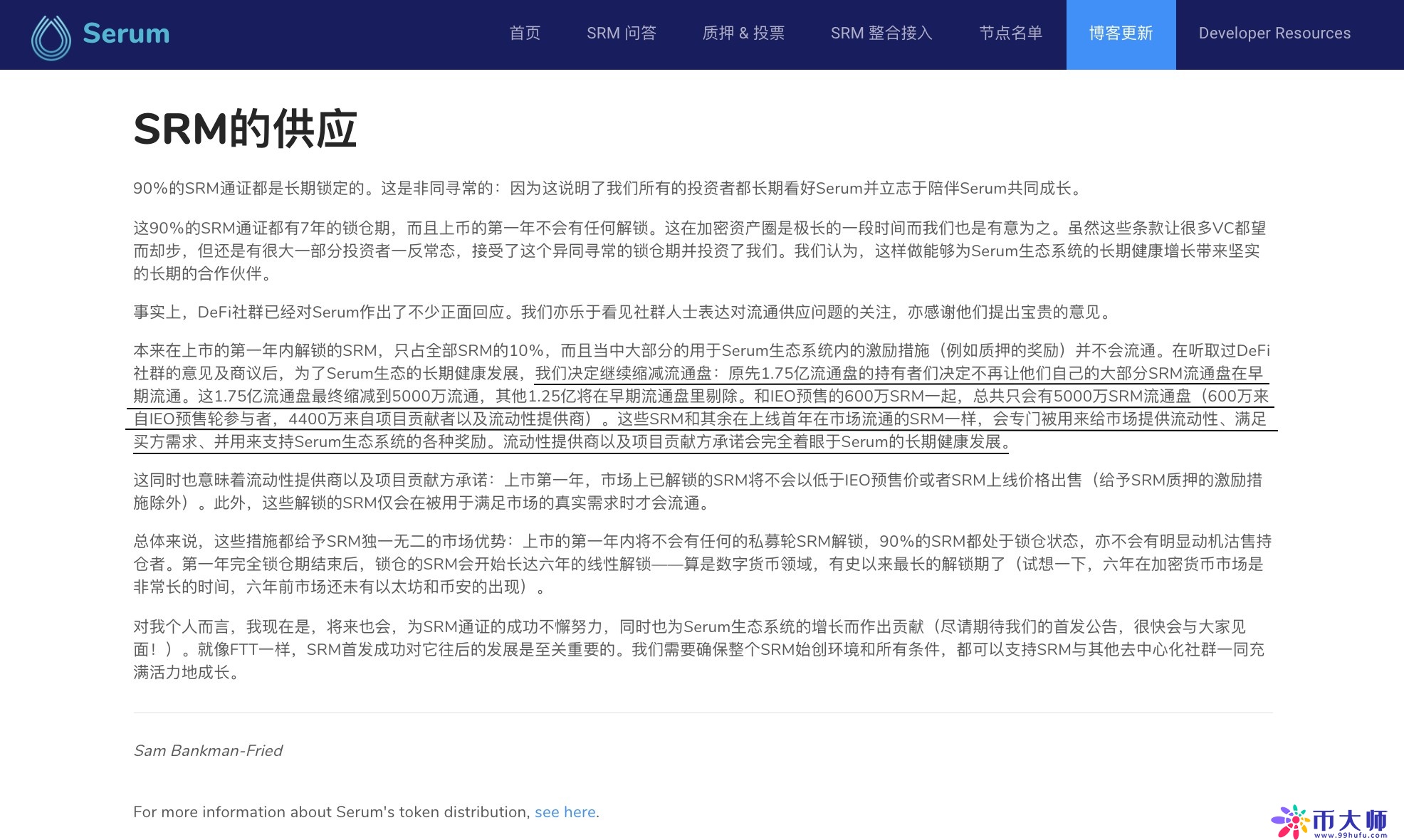
Task: Go to 质押 & 投票 page
Action: (743, 33)
